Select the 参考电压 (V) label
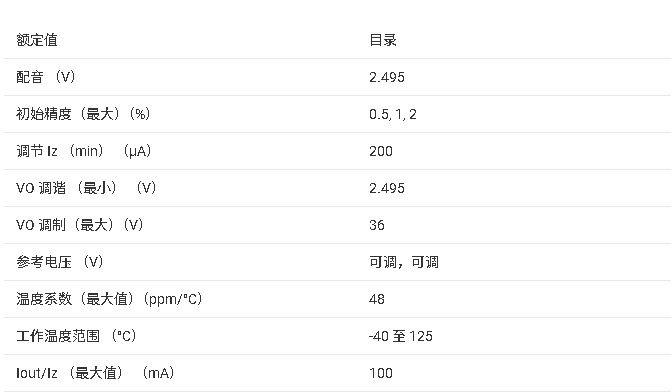 click(60, 262)
